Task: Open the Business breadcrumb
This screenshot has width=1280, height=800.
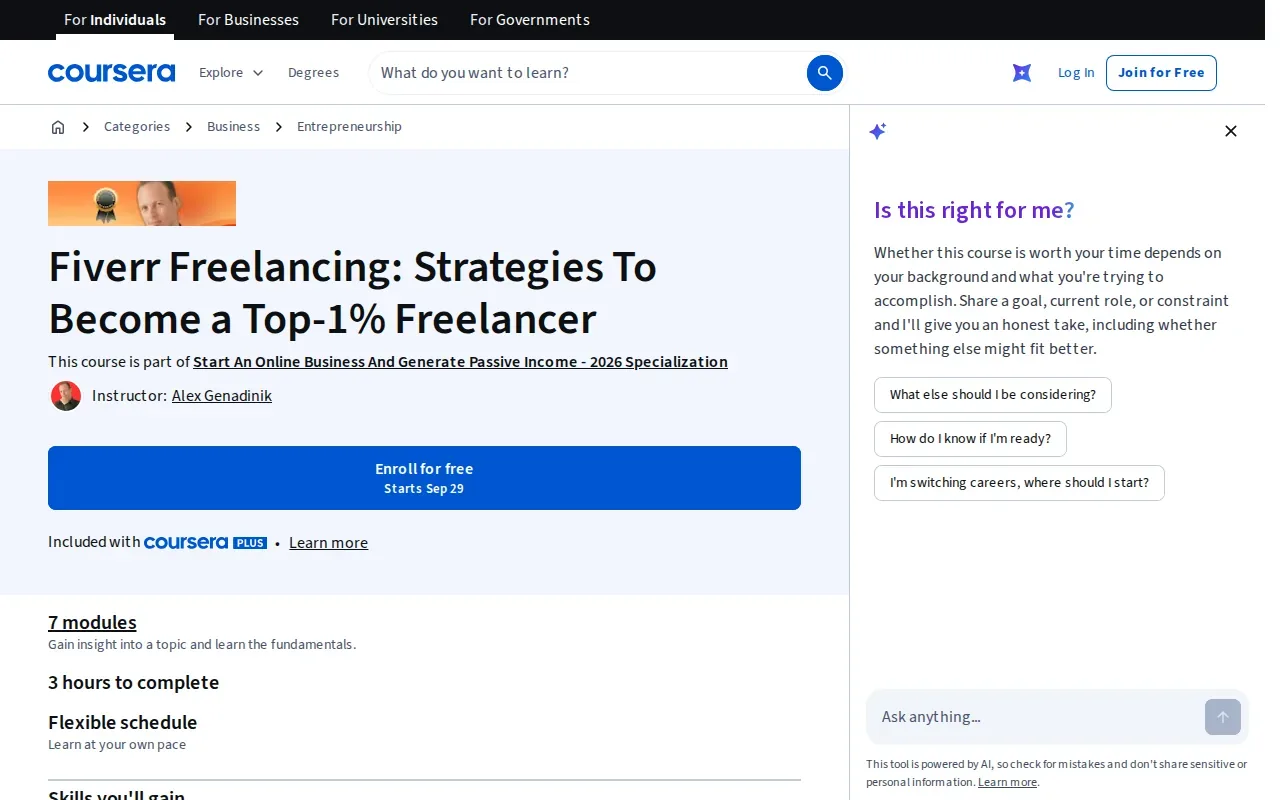Action: 233,127
